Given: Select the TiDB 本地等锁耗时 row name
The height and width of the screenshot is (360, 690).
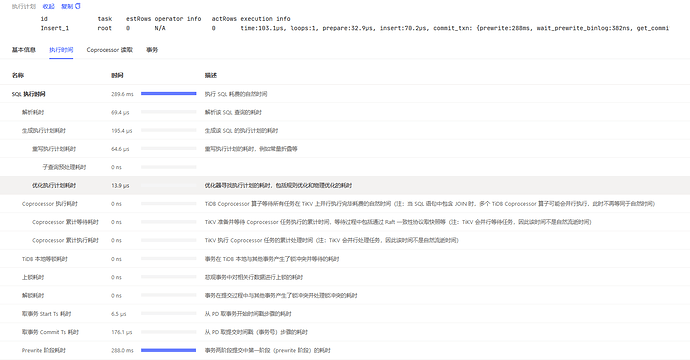Looking at the screenshot, I should pos(45,259).
